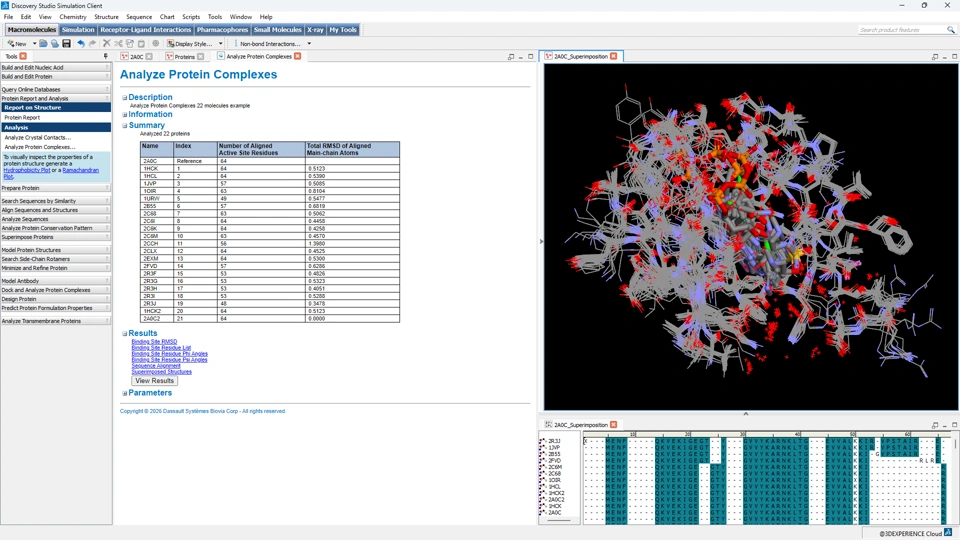
Task: Open the Superimposed Structures link
Action: 162,372
